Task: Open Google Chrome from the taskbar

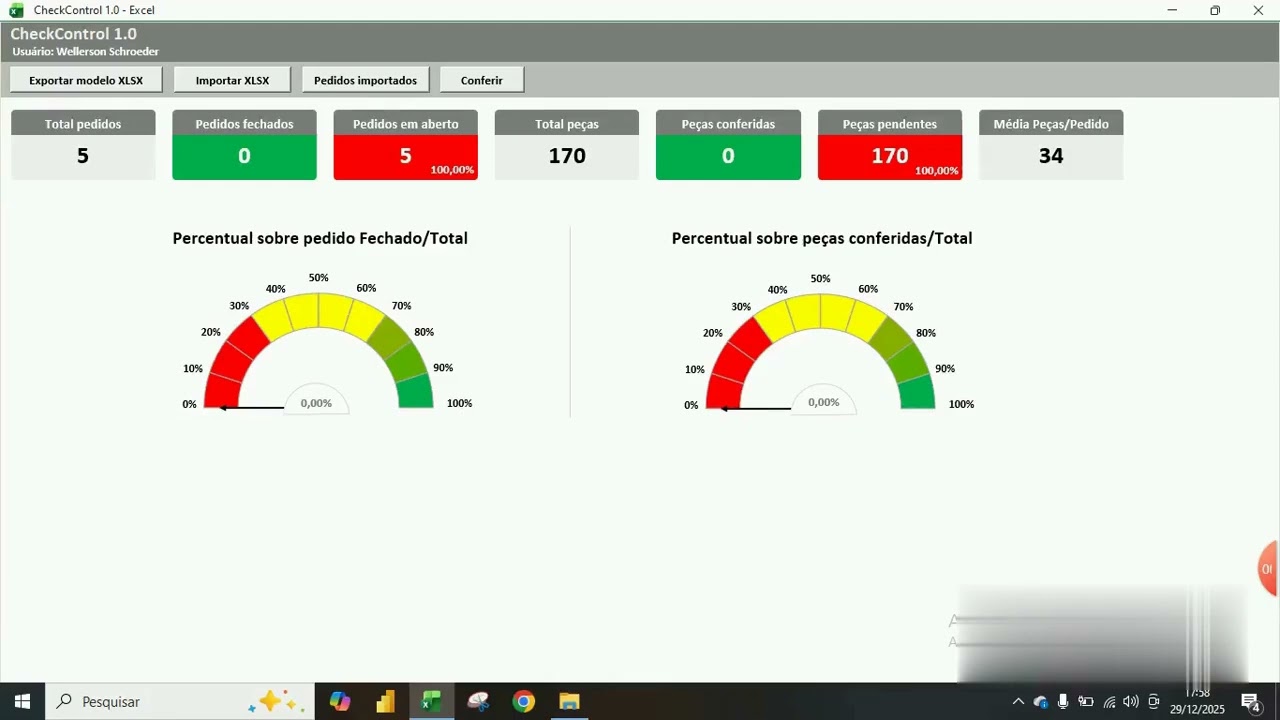Action: pos(524,701)
